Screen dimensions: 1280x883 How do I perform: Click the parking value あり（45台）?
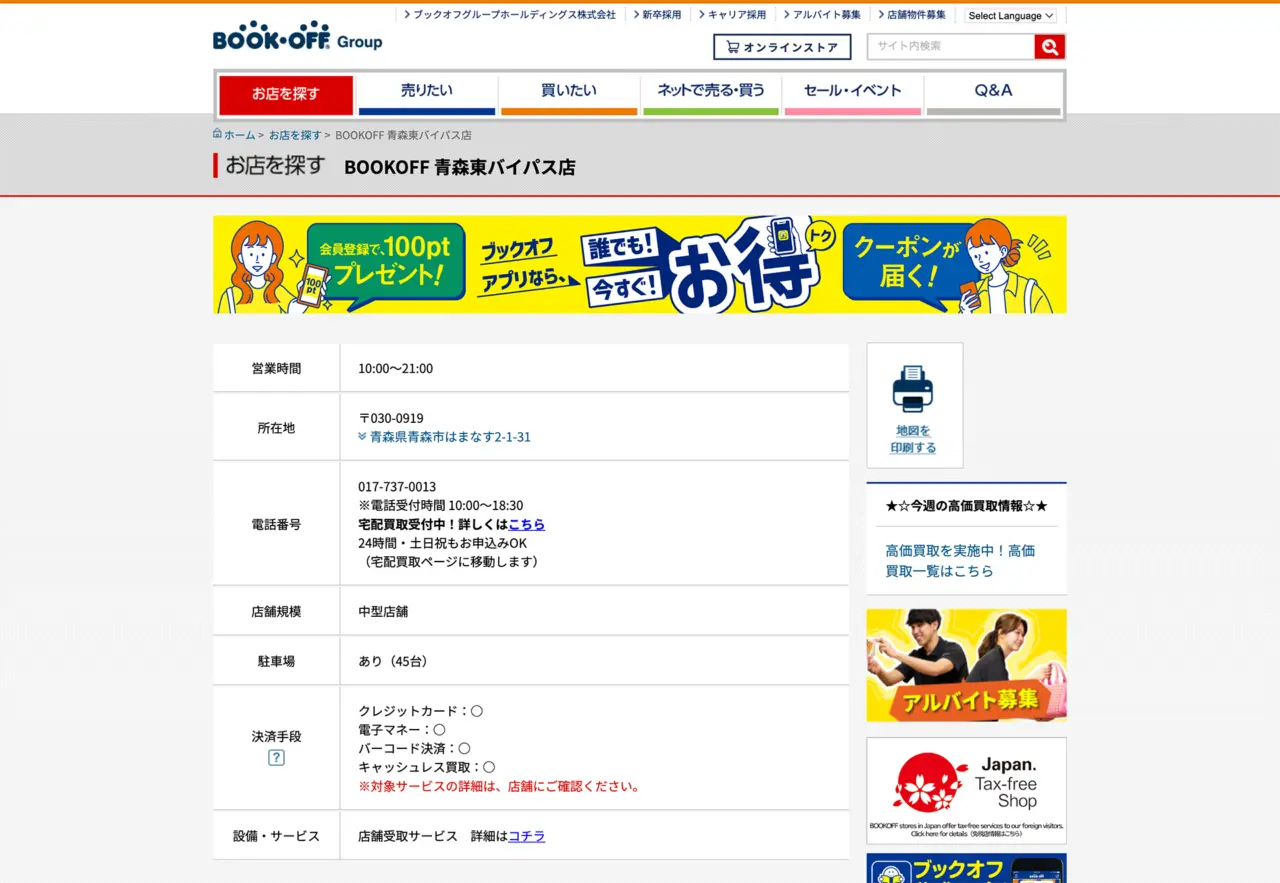click(x=396, y=661)
